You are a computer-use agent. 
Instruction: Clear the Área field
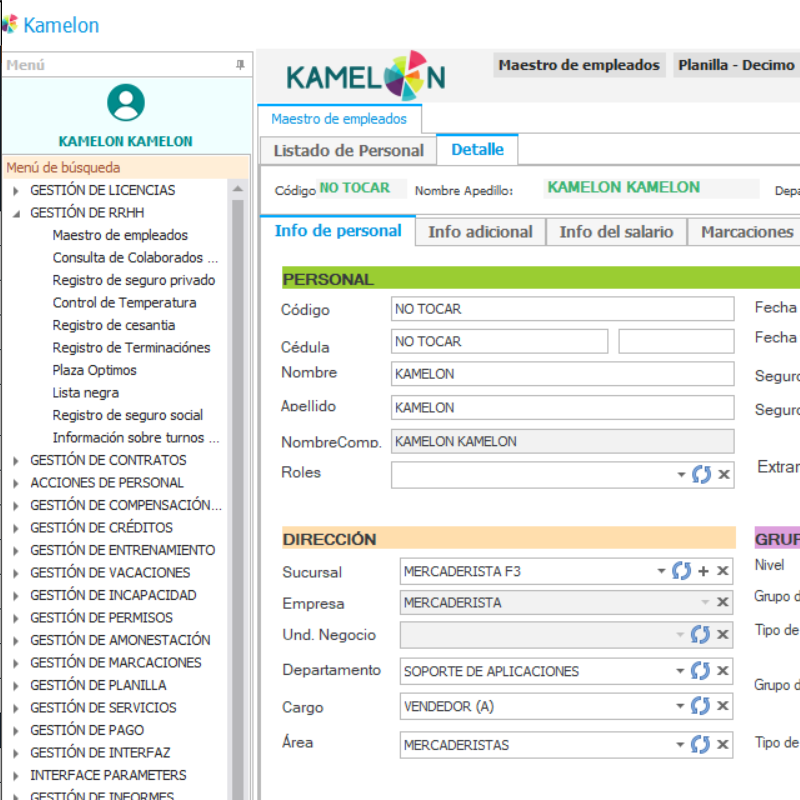tap(722, 744)
